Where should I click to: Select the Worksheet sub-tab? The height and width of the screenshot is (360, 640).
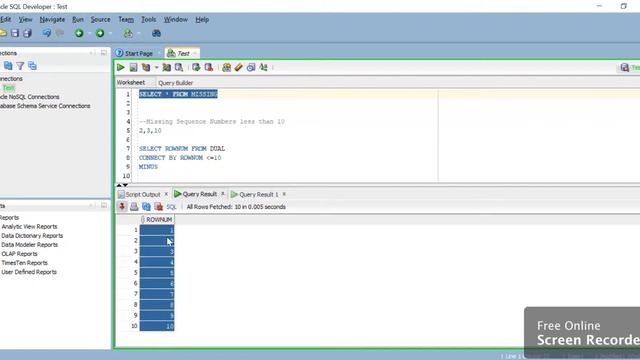coord(131,82)
